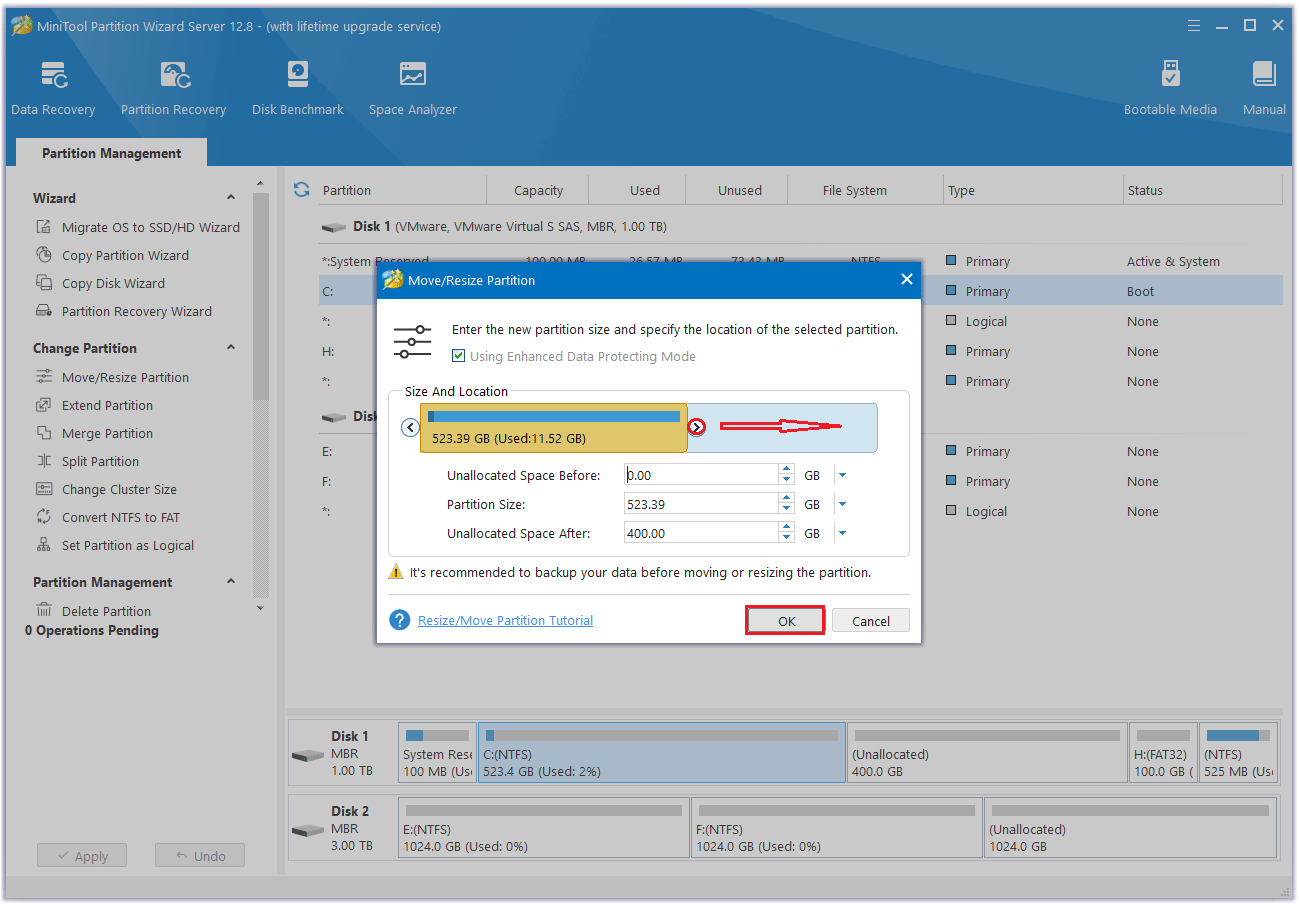Viewport: 1299px width, 906px height.
Task: Select C:(NTFS) block in Disk 1 map
Action: 662,752
